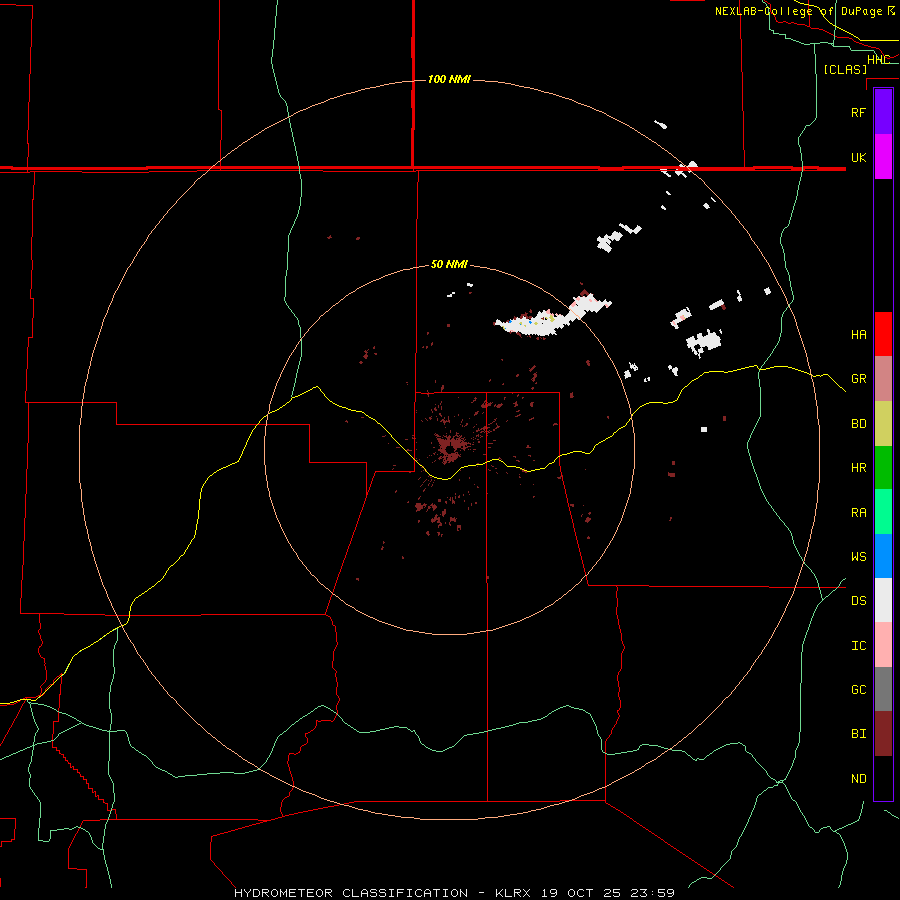Click the WS legend label

point(858,557)
